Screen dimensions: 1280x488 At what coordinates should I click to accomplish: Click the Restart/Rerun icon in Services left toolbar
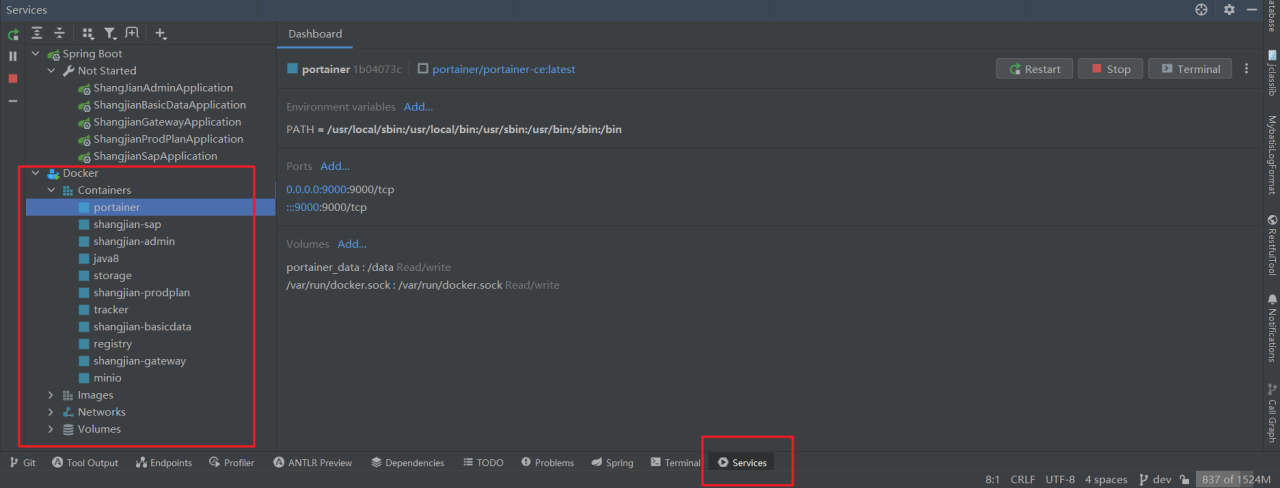(x=13, y=34)
